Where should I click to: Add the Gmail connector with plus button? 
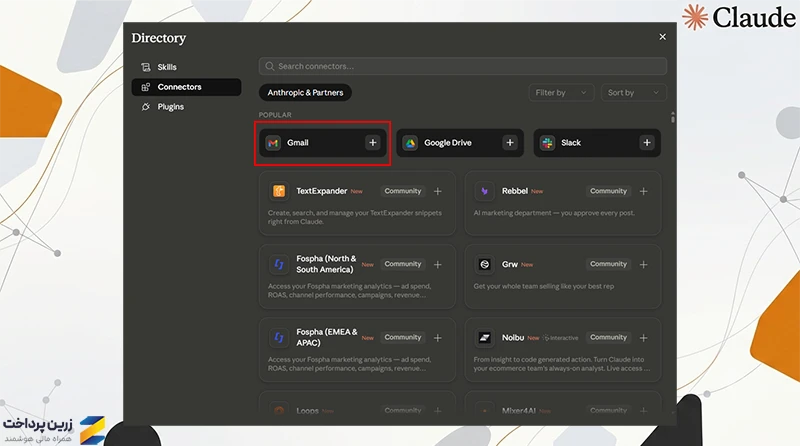coord(372,143)
